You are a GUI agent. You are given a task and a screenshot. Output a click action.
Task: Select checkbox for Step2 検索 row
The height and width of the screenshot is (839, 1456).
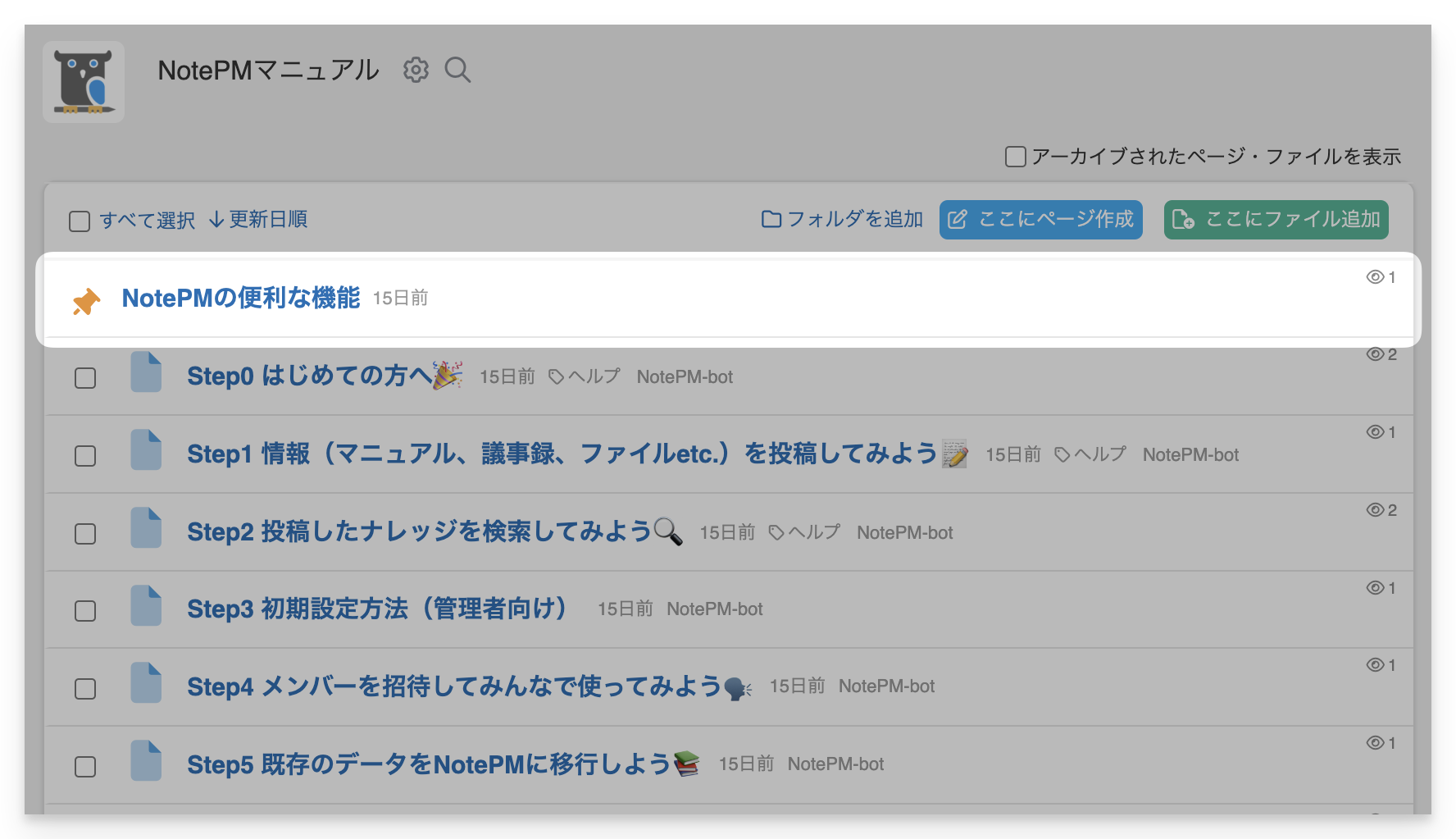(85, 534)
